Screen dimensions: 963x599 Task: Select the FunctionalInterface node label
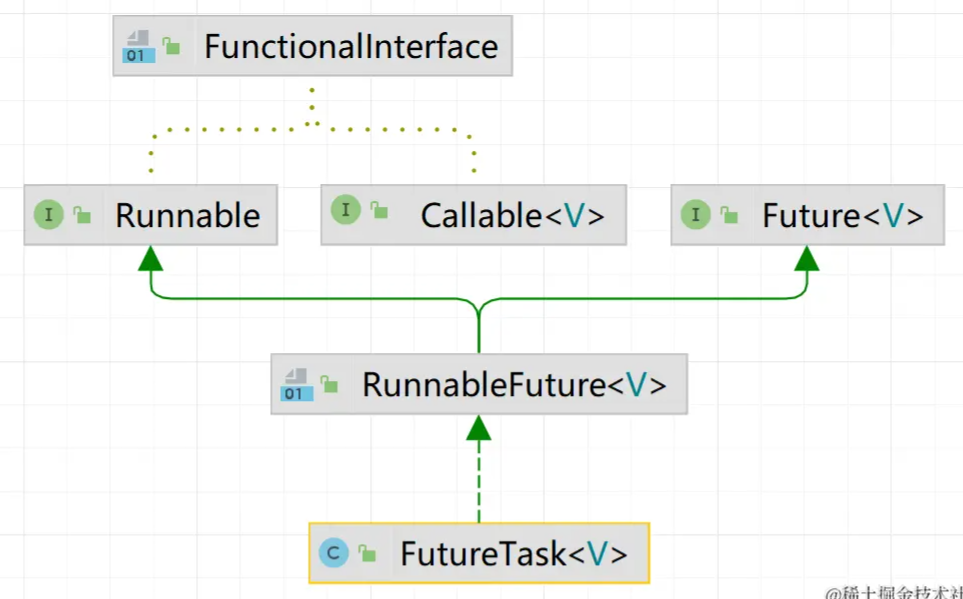coord(351,47)
